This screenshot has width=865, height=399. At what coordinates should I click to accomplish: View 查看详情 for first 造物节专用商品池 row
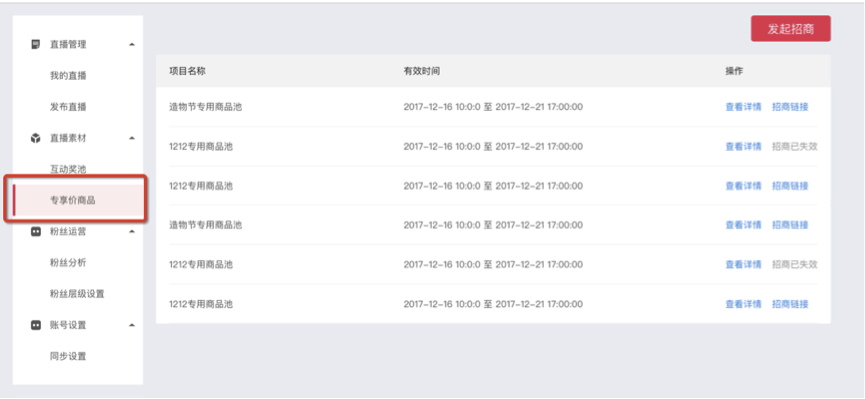pyautogui.click(x=743, y=107)
